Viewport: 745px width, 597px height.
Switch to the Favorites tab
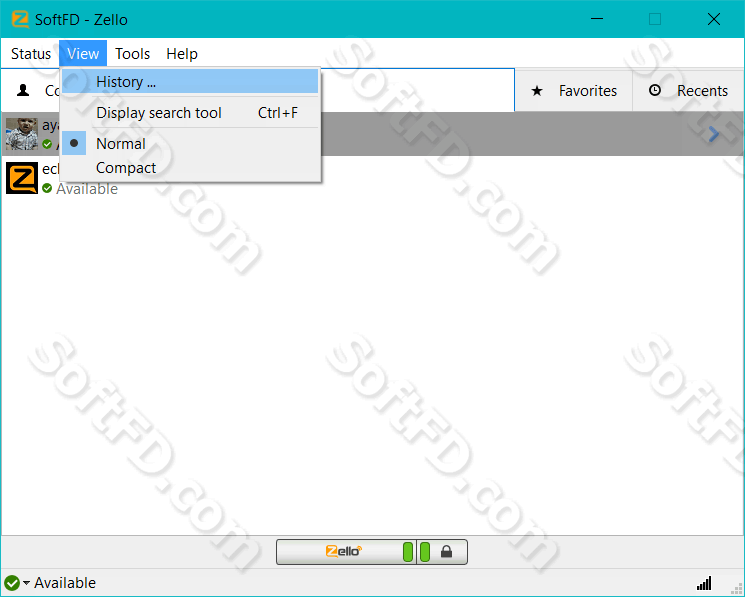coord(574,90)
